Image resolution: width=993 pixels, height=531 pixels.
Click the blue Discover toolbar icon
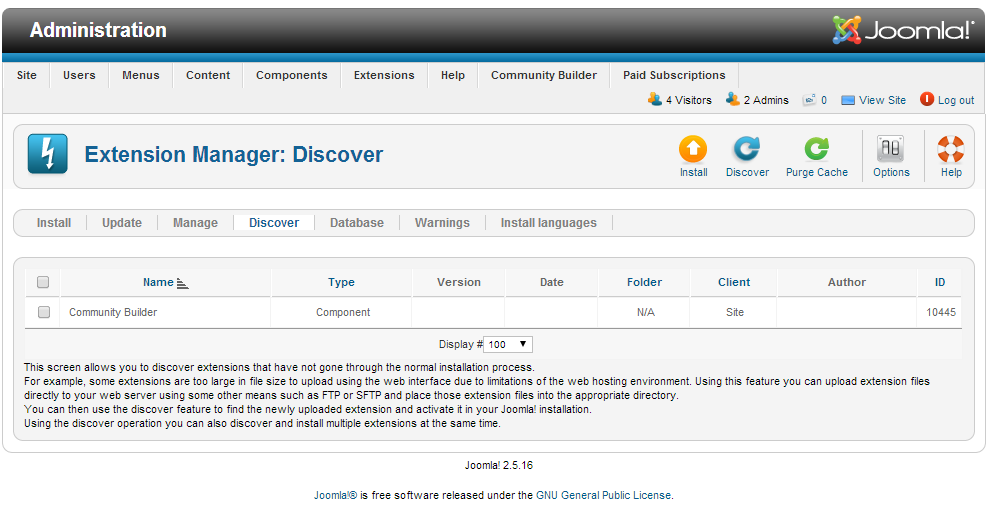coord(747,150)
